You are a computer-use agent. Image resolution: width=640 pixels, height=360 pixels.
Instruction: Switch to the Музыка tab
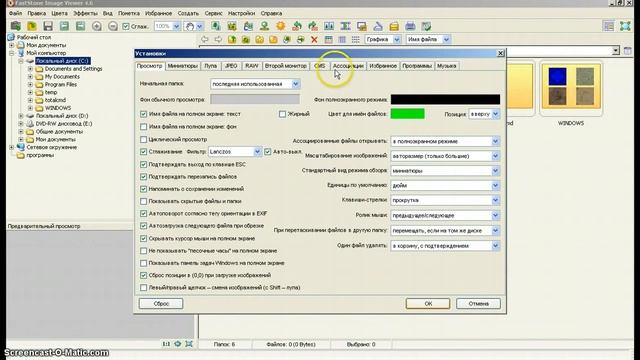pyautogui.click(x=447, y=66)
